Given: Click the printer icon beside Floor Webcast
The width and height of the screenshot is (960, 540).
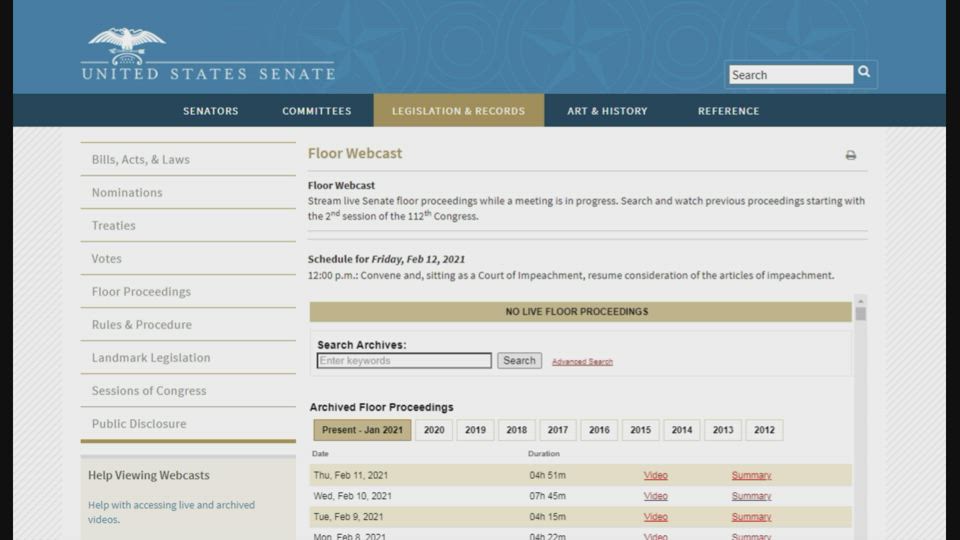Looking at the screenshot, I should (x=851, y=155).
